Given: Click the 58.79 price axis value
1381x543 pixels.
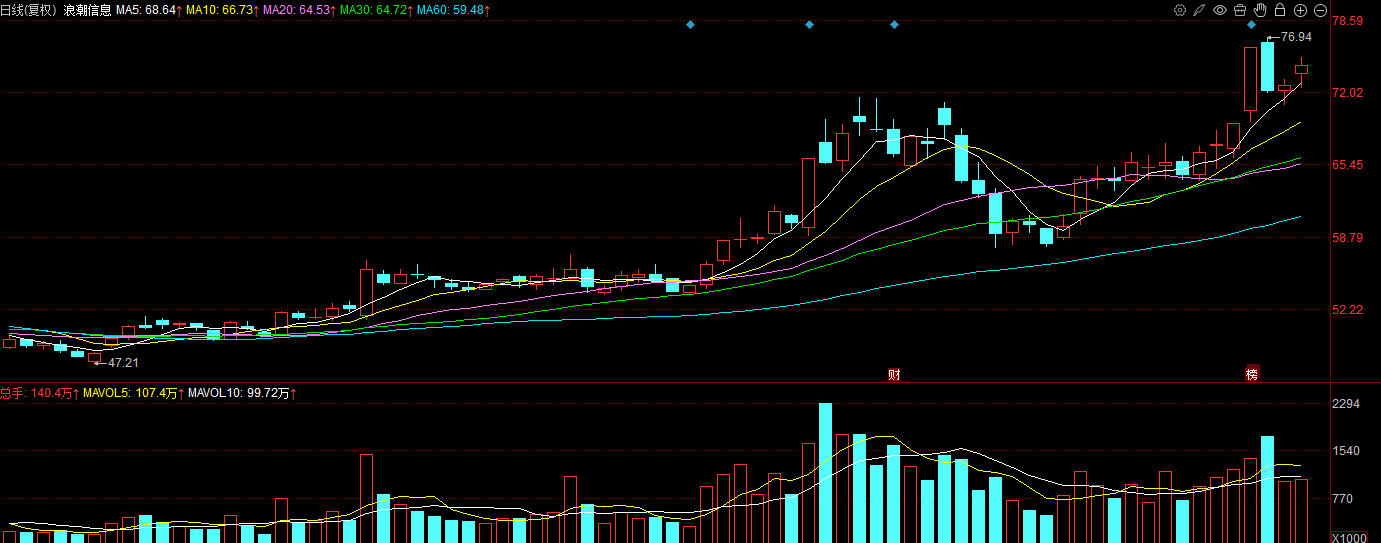Looking at the screenshot, I should [x=1348, y=238].
